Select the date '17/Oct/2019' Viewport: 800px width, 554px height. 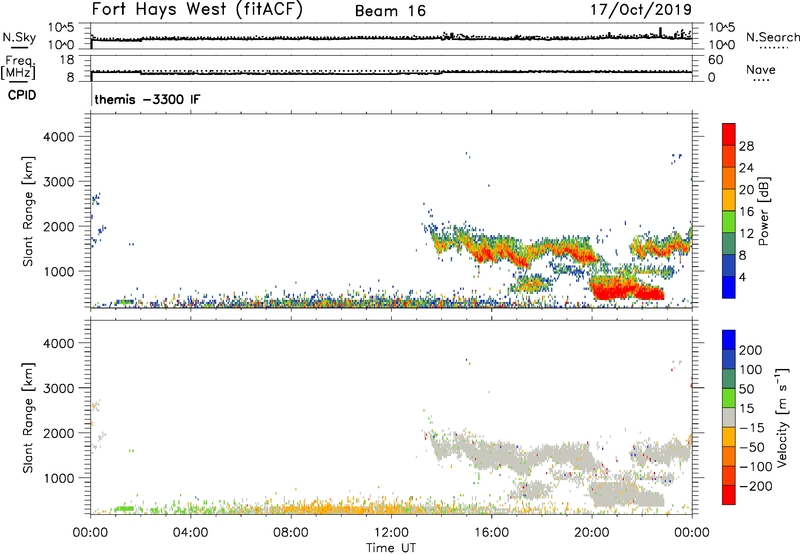641,10
